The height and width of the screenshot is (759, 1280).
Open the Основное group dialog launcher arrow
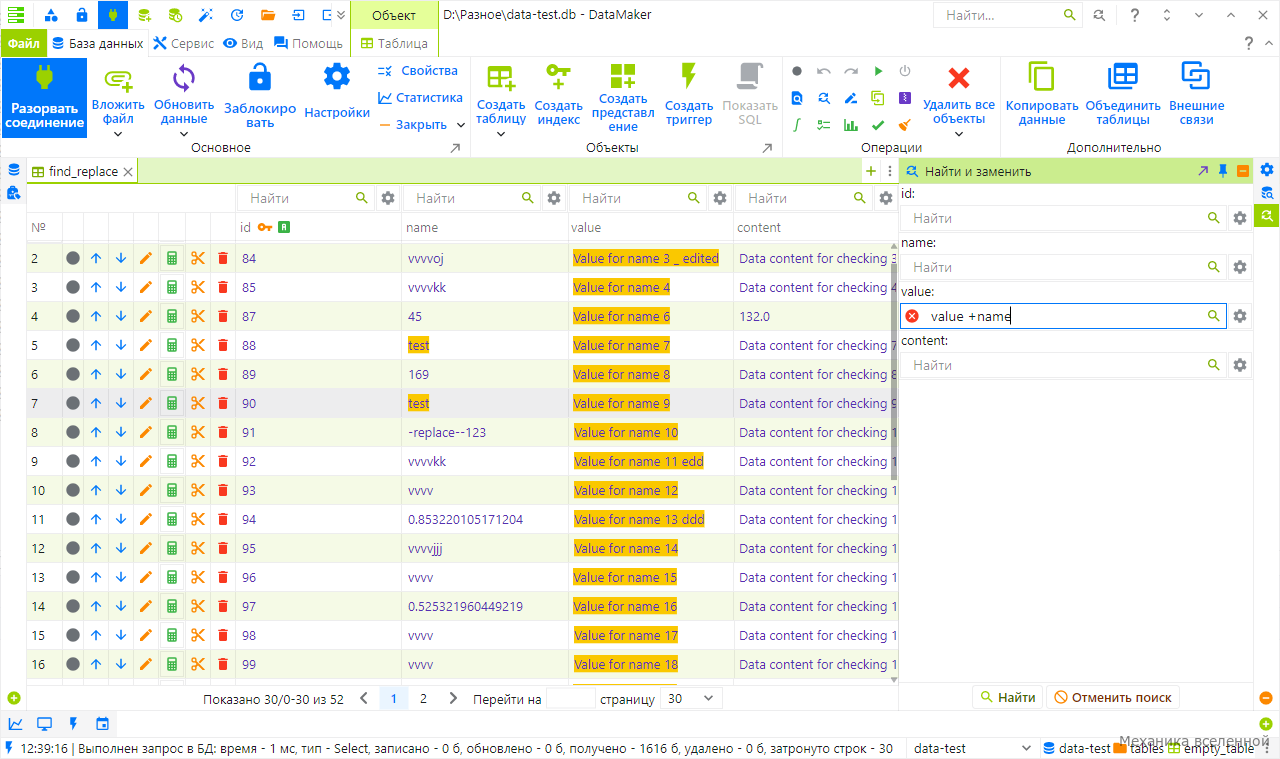tap(456, 148)
